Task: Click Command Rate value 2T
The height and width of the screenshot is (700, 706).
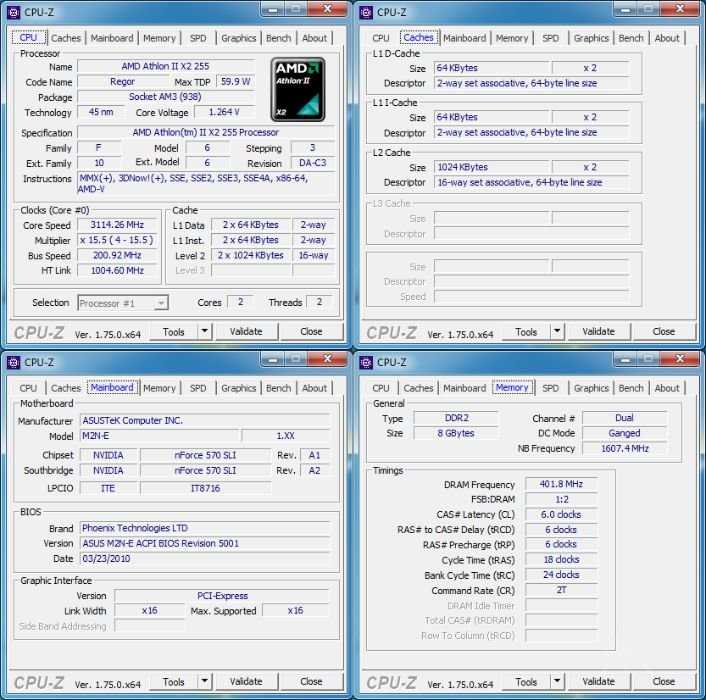Action: pyautogui.click(x=561, y=590)
